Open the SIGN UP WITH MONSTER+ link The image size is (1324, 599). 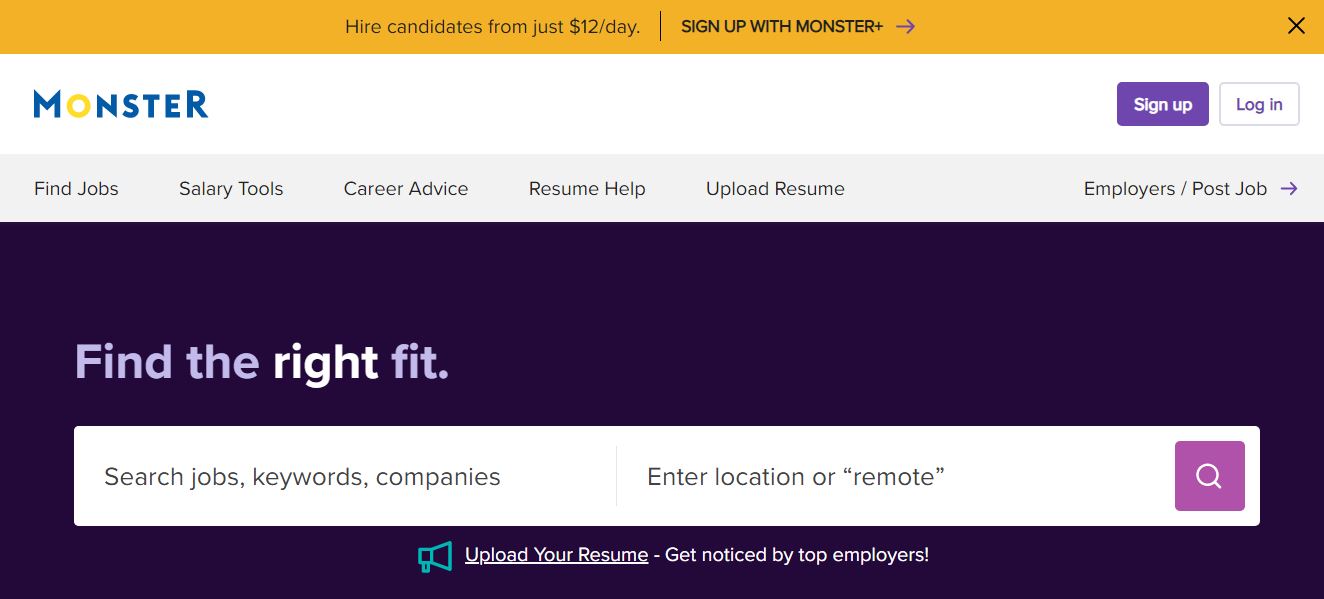tap(781, 27)
